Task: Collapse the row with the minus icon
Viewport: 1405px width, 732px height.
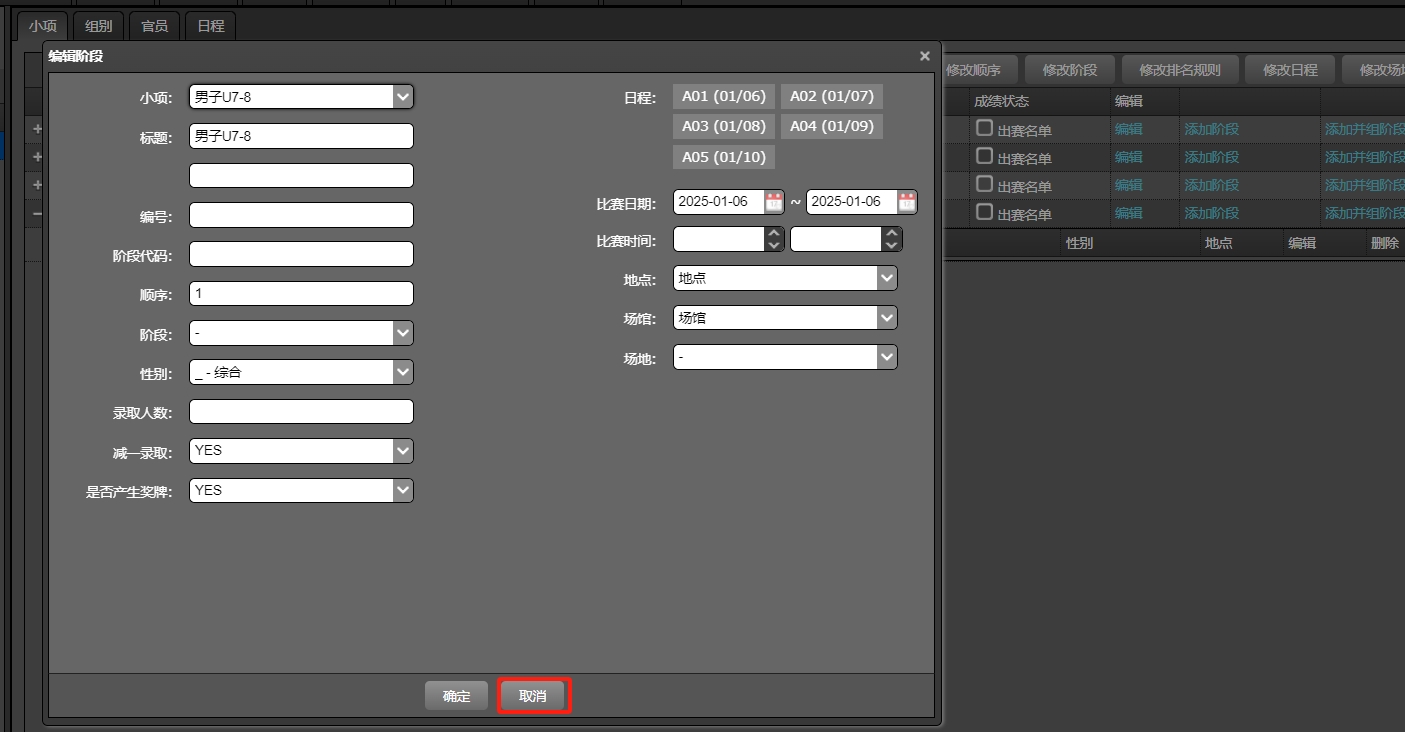Action: tap(35, 213)
